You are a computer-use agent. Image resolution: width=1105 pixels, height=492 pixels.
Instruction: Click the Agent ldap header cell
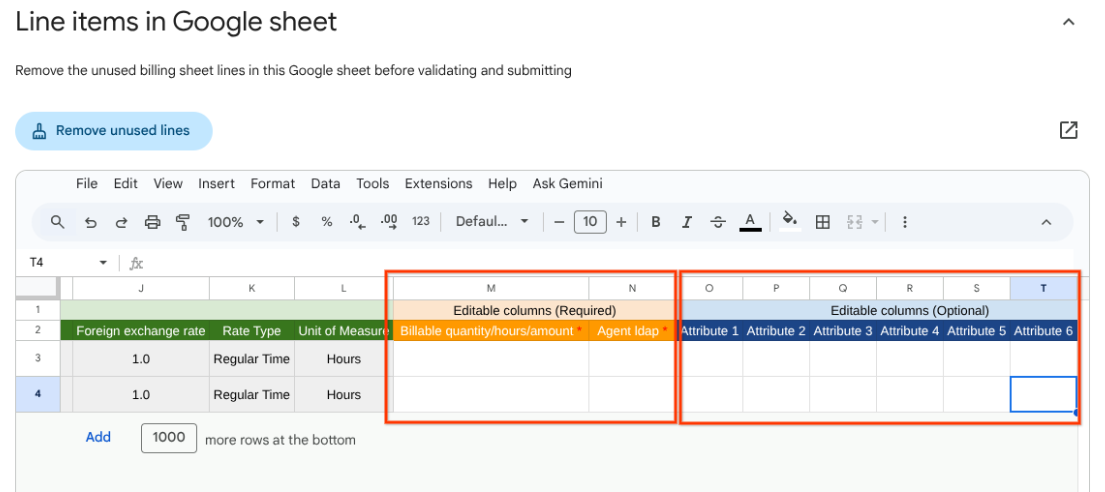632,331
